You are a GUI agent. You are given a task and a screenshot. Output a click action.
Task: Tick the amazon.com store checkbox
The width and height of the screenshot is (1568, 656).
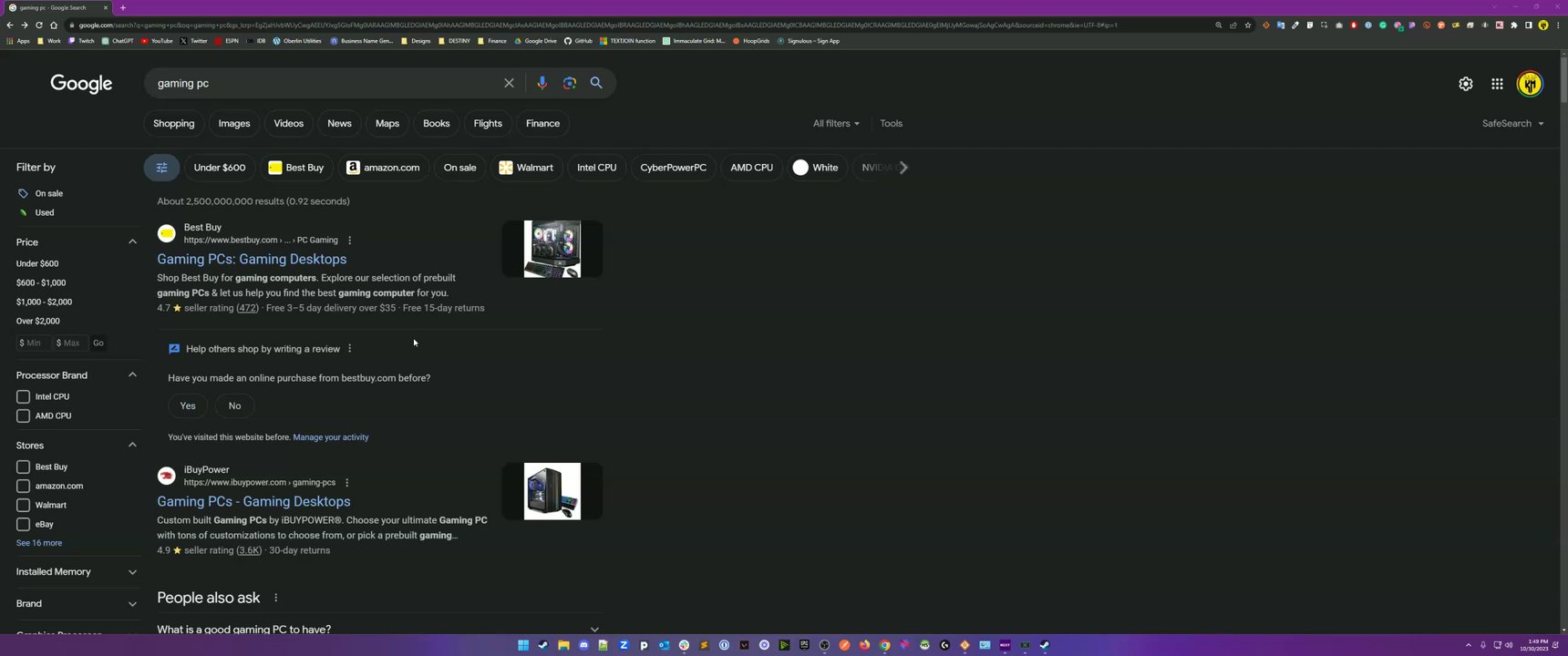[x=24, y=487]
